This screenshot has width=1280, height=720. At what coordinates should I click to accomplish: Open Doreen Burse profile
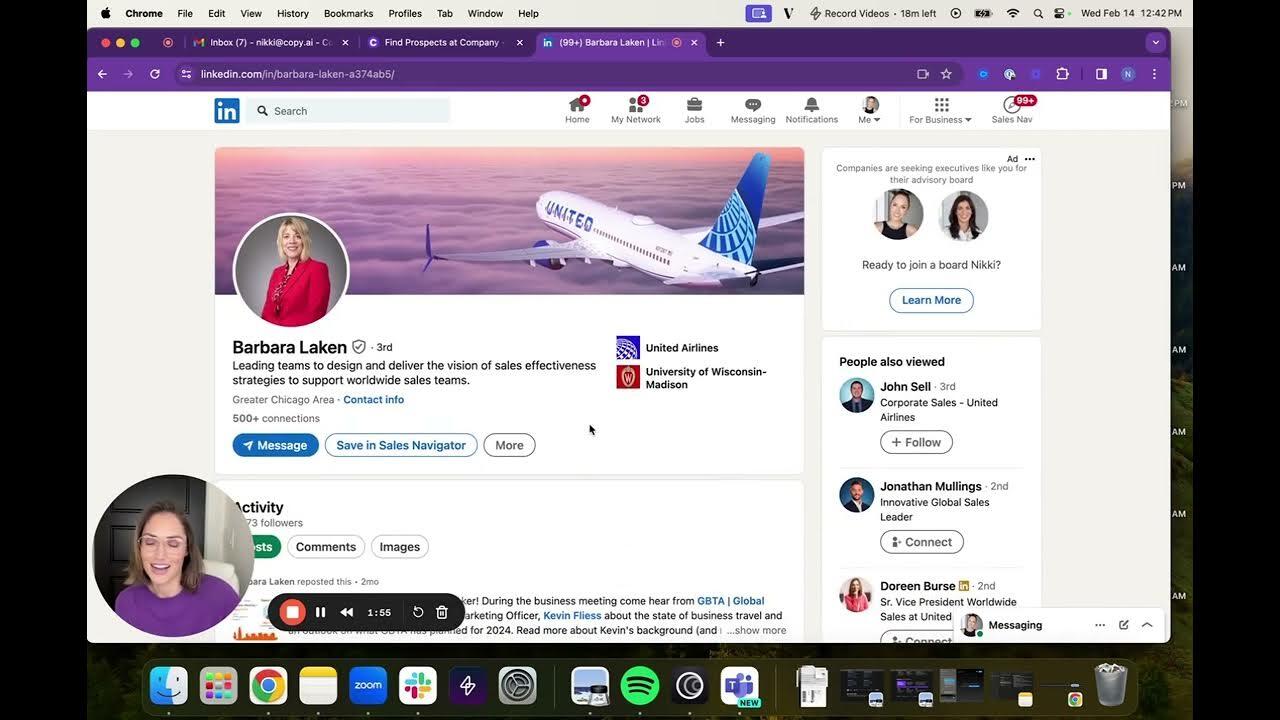click(917, 586)
